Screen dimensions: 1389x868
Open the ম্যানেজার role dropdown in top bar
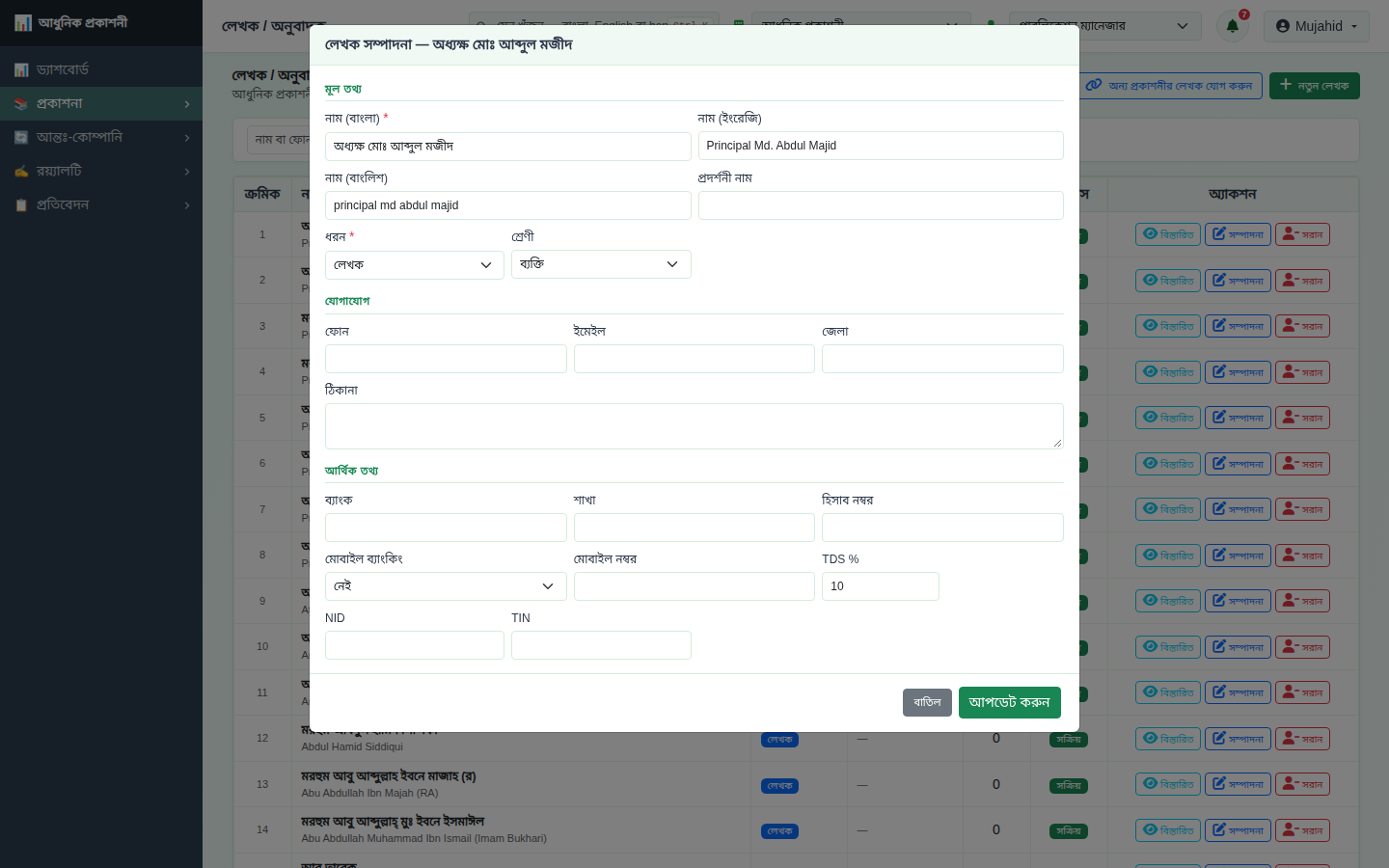click(x=1104, y=26)
